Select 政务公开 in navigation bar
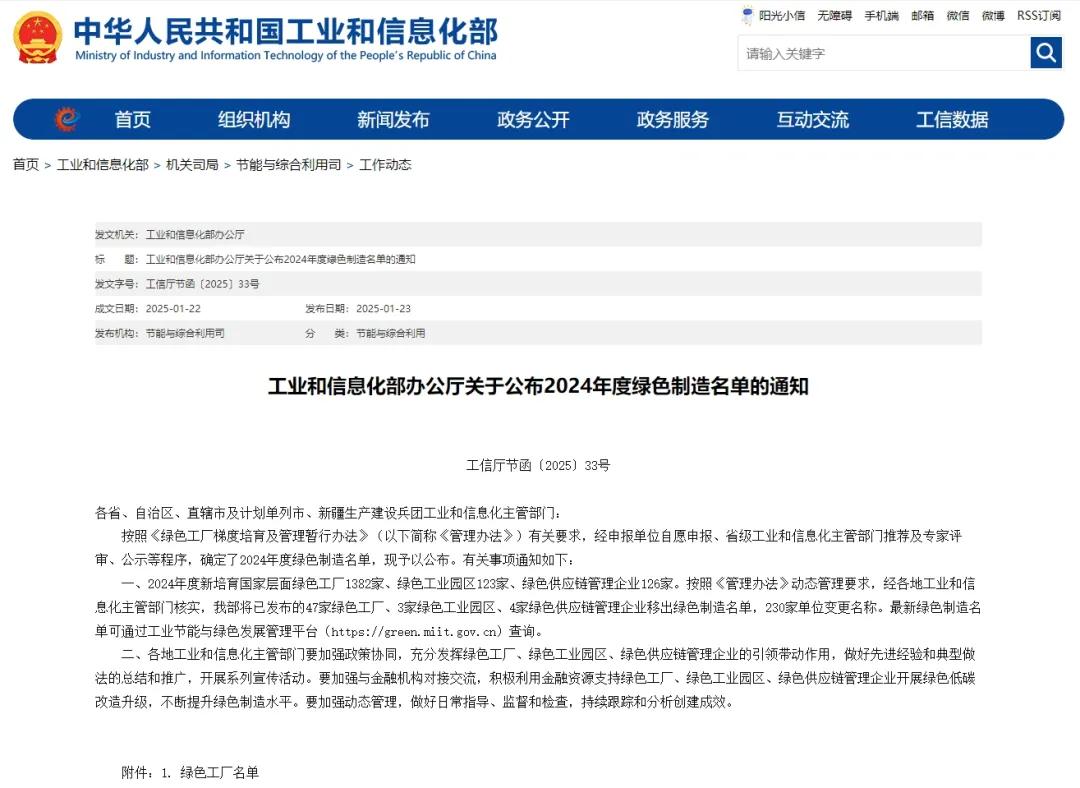1080x788 pixels. (x=533, y=120)
